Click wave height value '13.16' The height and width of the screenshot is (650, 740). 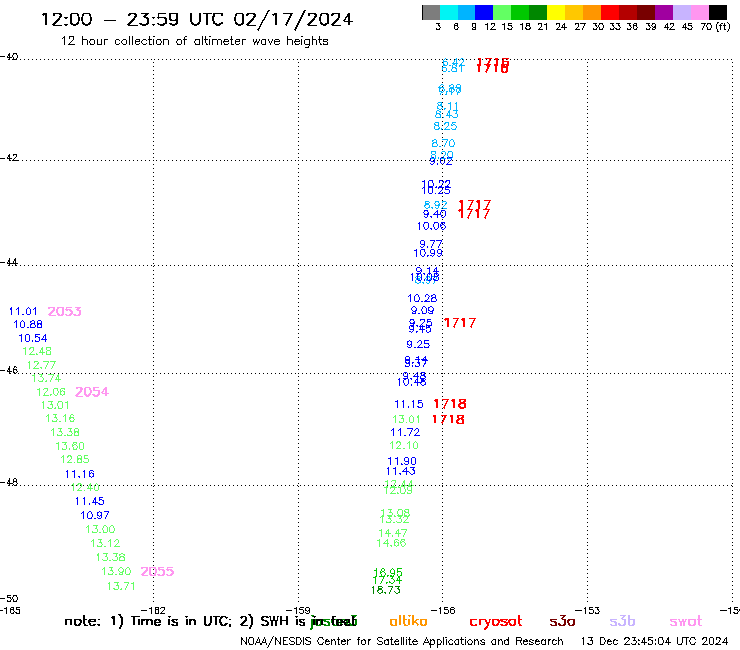click(60, 418)
